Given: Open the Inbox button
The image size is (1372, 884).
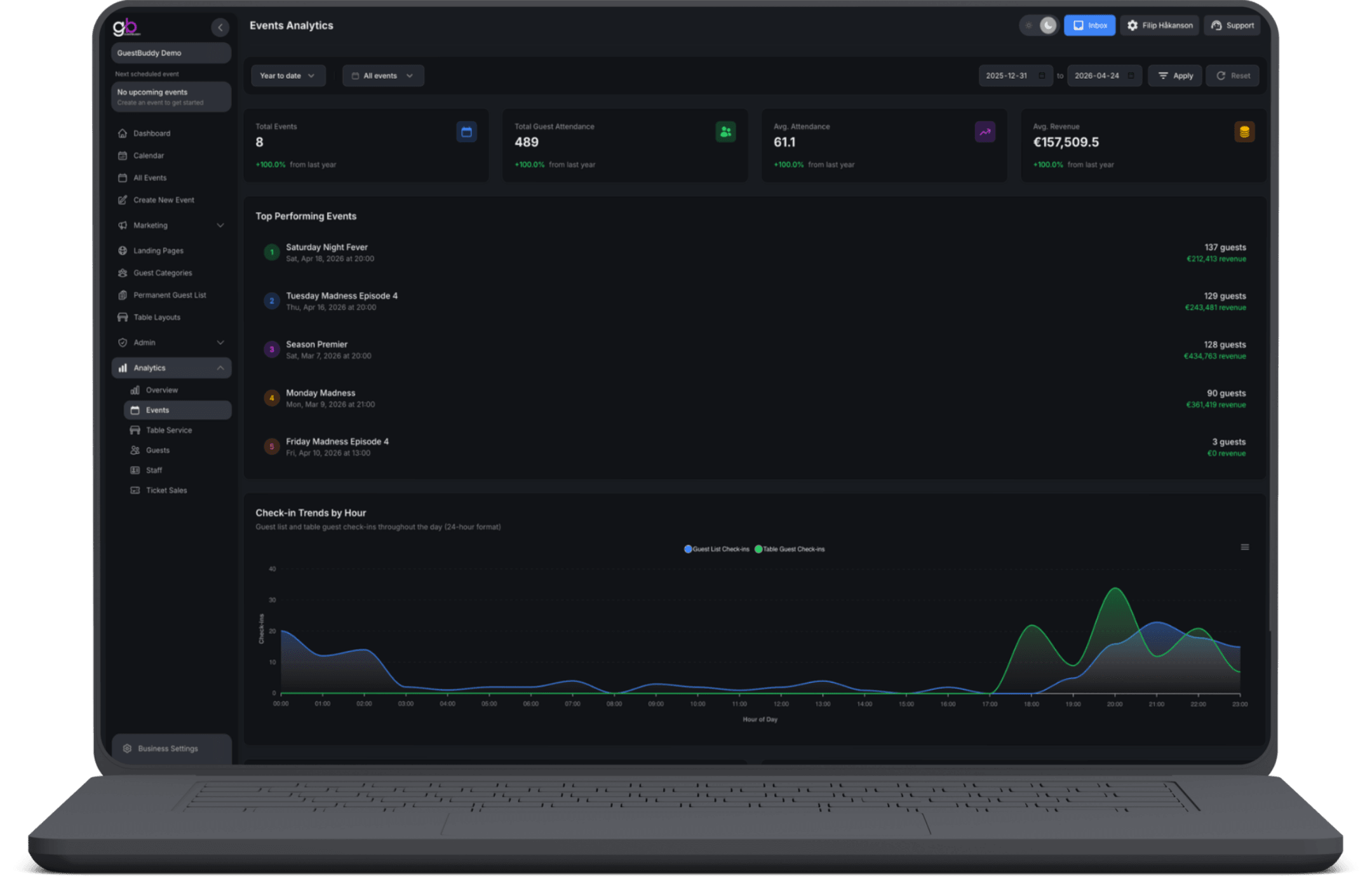Looking at the screenshot, I should (1089, 25).
